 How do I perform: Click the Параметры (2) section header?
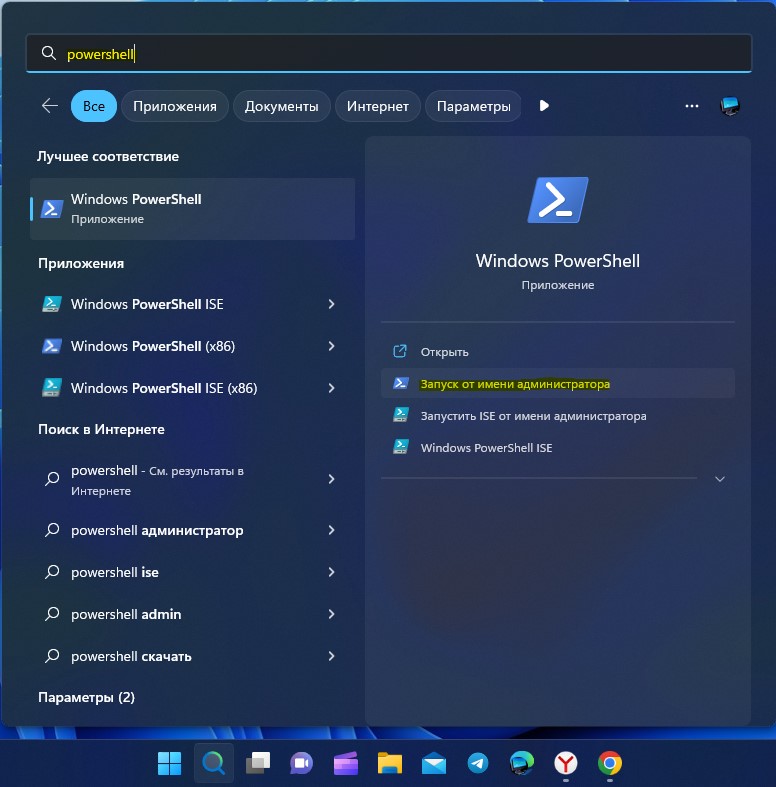pyautogui.click(x=86, y=697)
